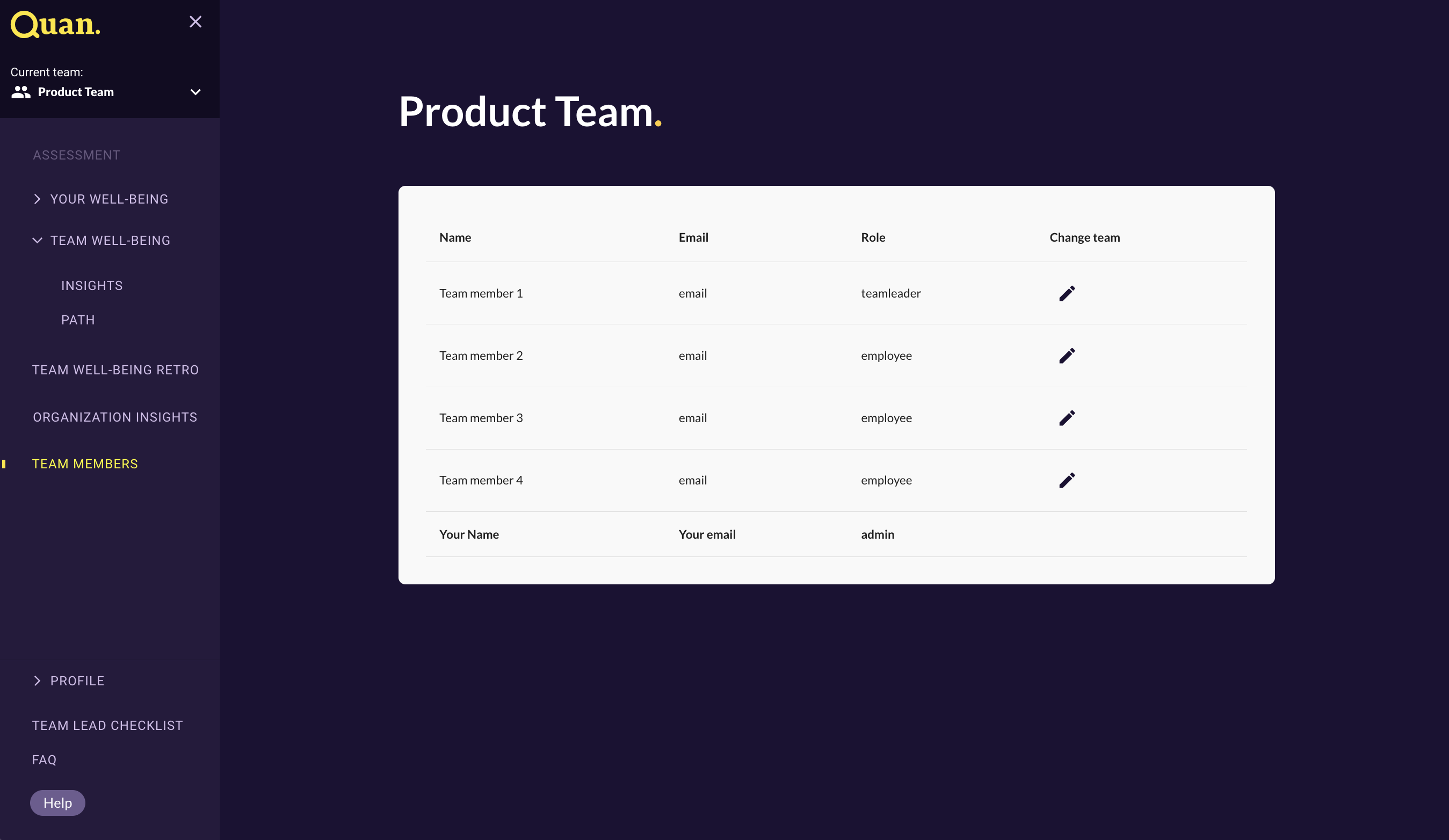
Task: Open Insights under Team Well-Being
Action: tap(92, 286)
